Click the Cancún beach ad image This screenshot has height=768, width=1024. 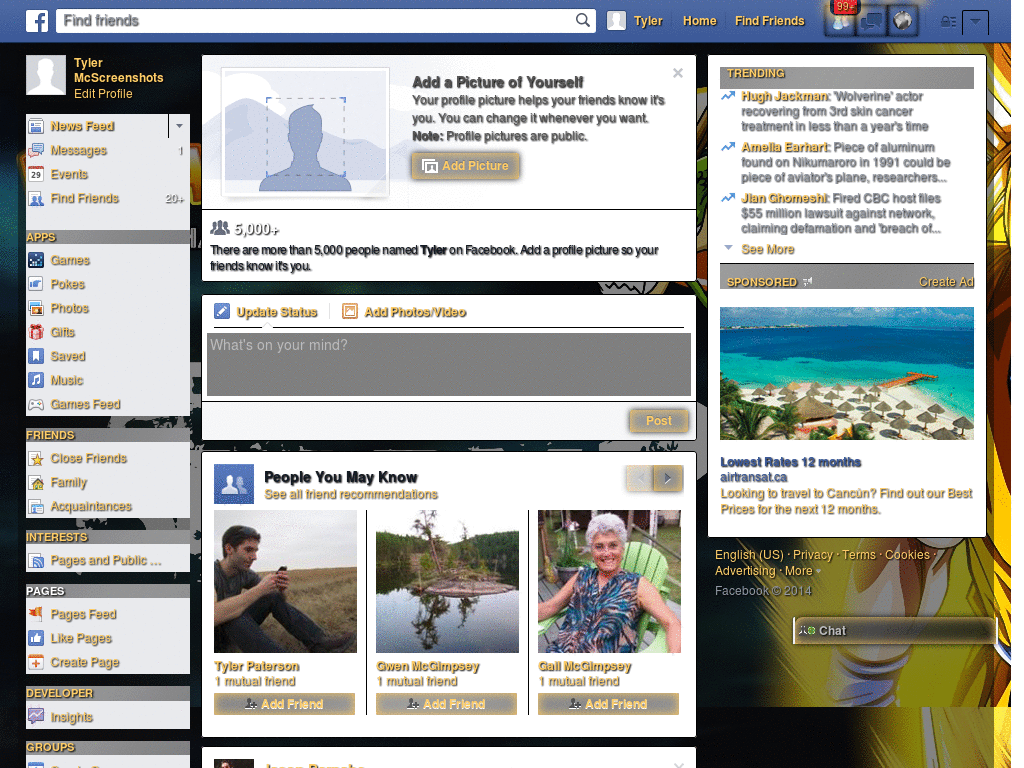pos(846,374)
